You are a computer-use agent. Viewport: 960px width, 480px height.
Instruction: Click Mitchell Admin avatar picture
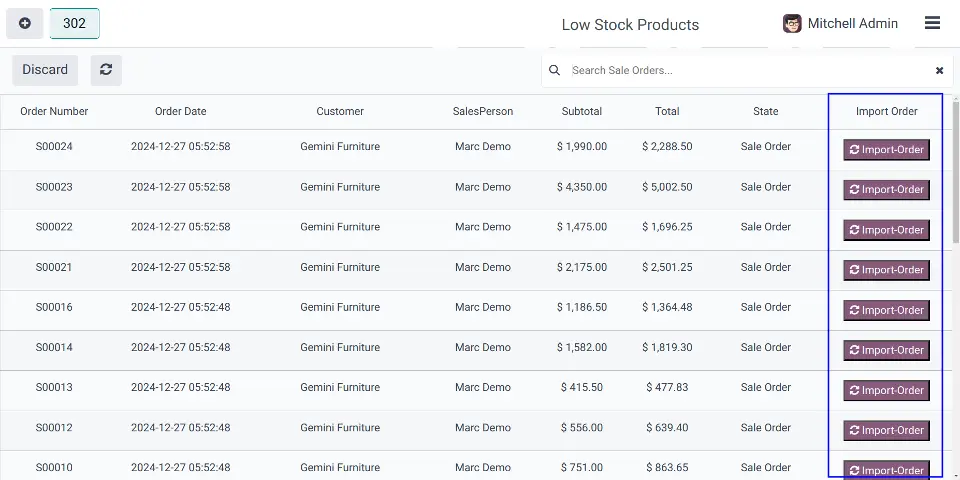click(792, 24)
